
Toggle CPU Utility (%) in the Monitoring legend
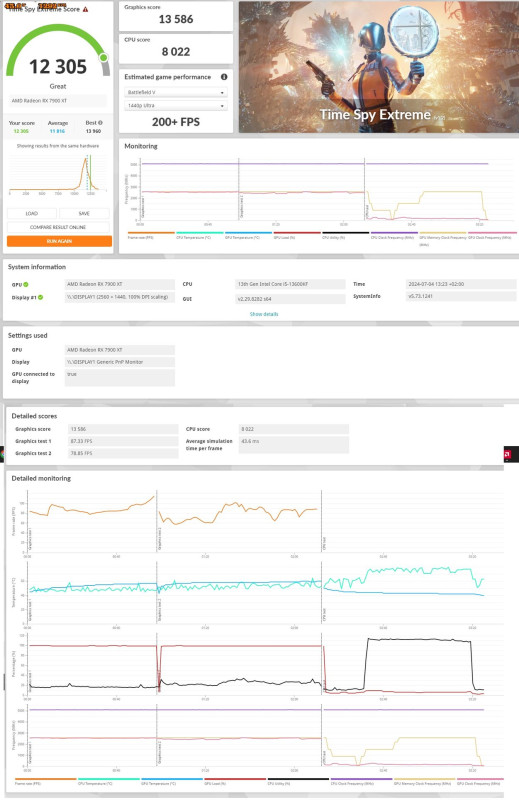coord(345,235)
